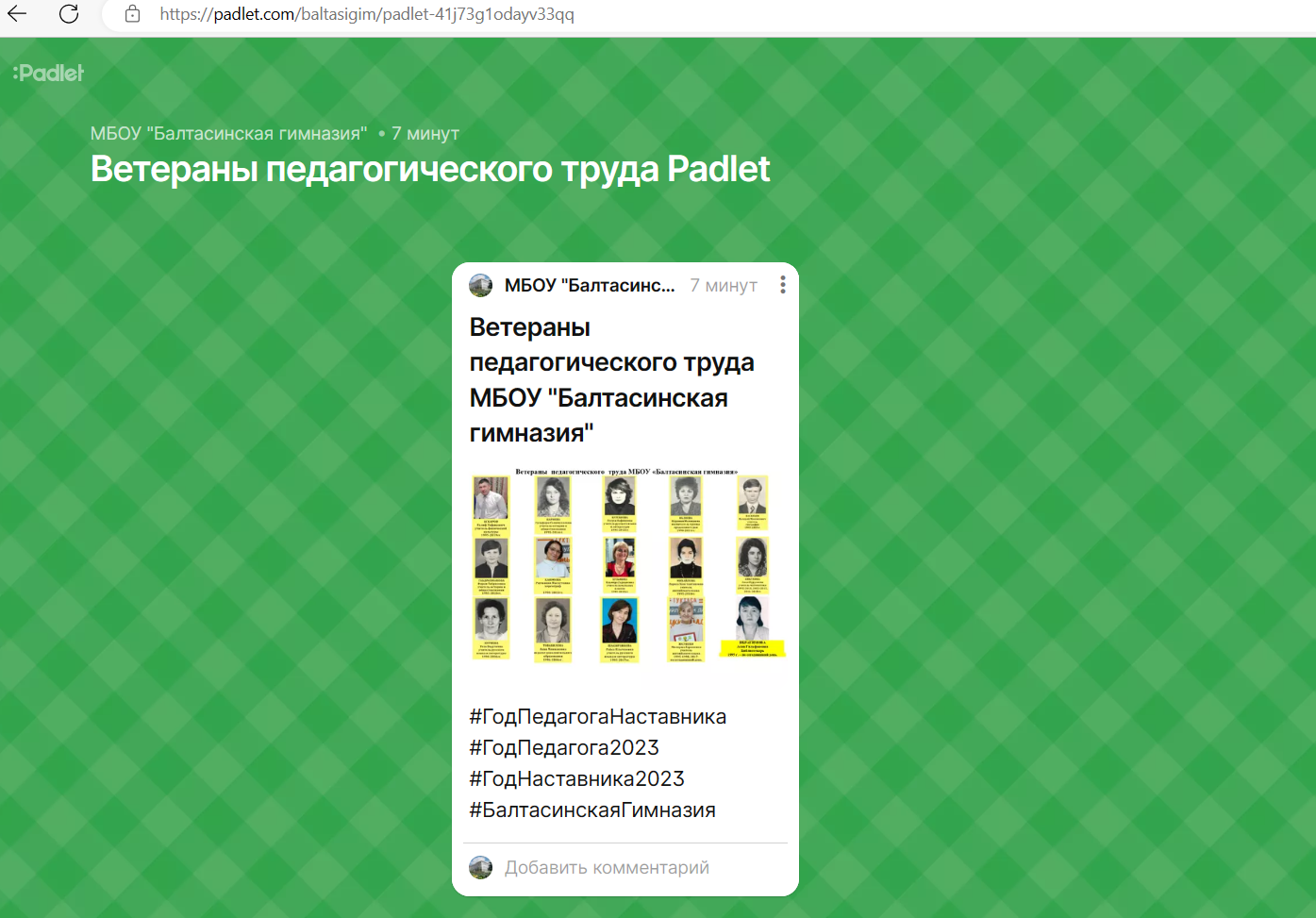Click the post's 7 минут timestamp
The image size is (1316, 918).
pyautogui.click(x=724, y=286)
